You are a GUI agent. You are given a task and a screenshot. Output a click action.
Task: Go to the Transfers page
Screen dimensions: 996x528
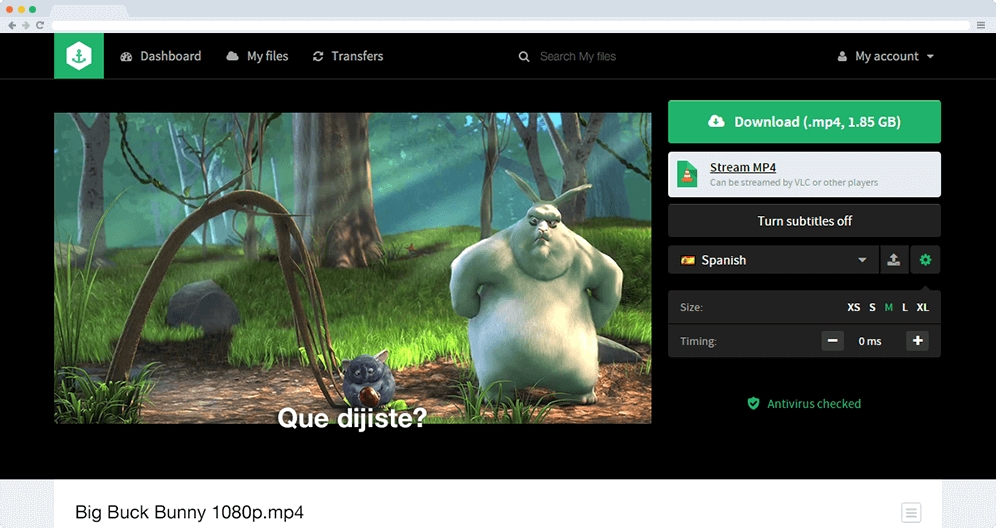tap(348, 56)
